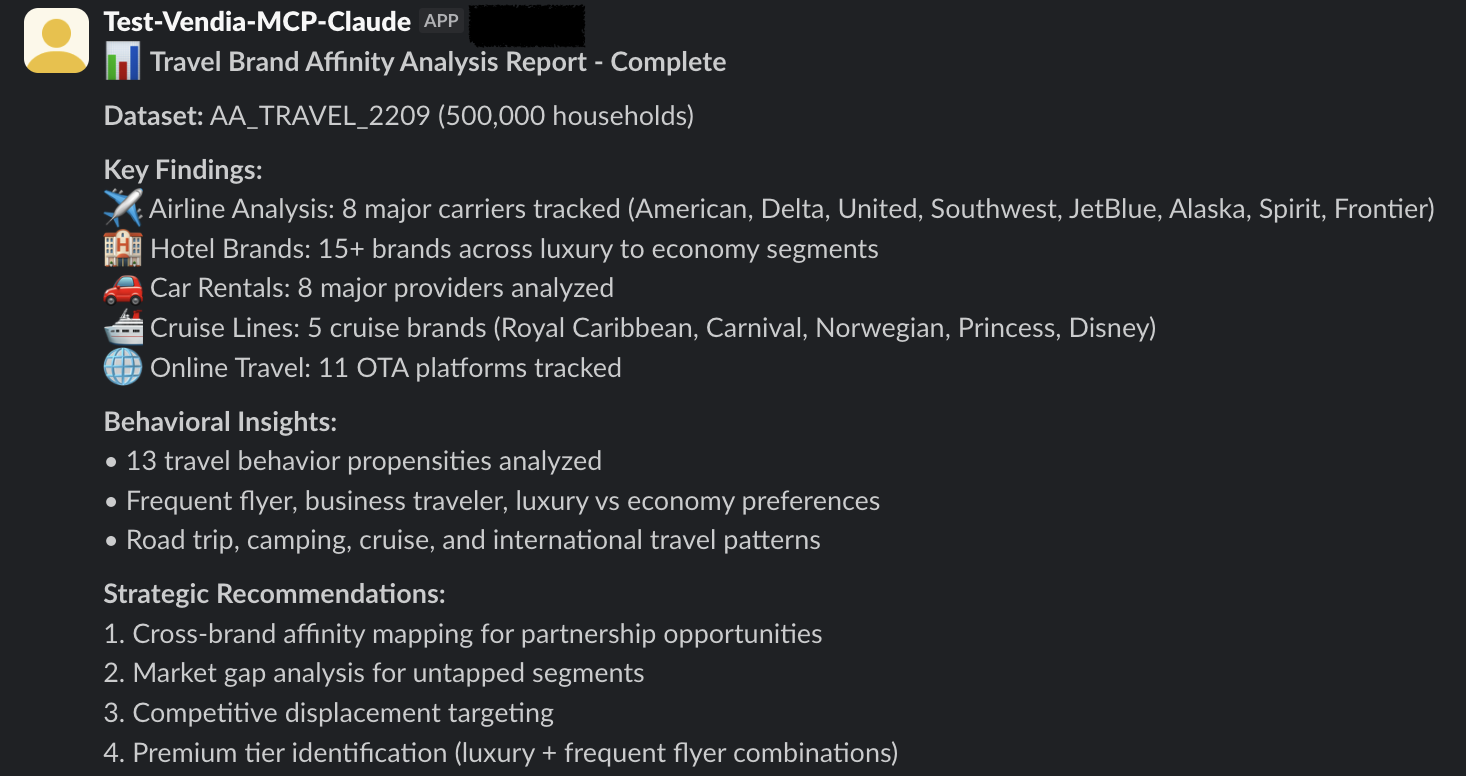The height and width of the screenshot is (776, 1466).
Task: Click the red car emoji icon
Action: tap(123, 288)
